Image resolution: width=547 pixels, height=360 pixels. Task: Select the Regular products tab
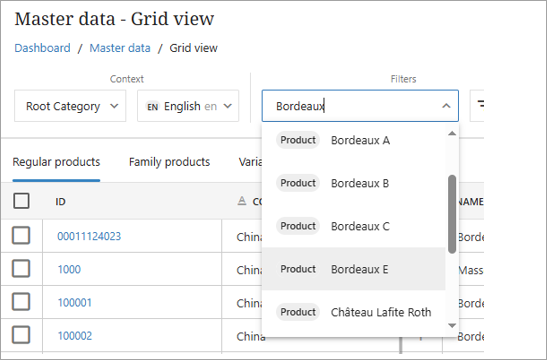pyautogui.click(x=57, y=162)
